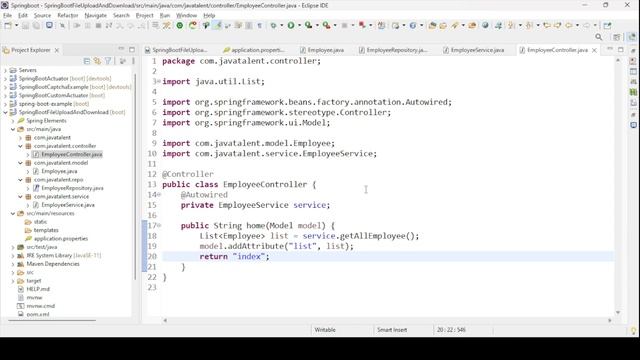Collapse the src/main/java folder
The width and height of the screenshot is (640, 360).
pyautogui.click(x=13, y=129)
